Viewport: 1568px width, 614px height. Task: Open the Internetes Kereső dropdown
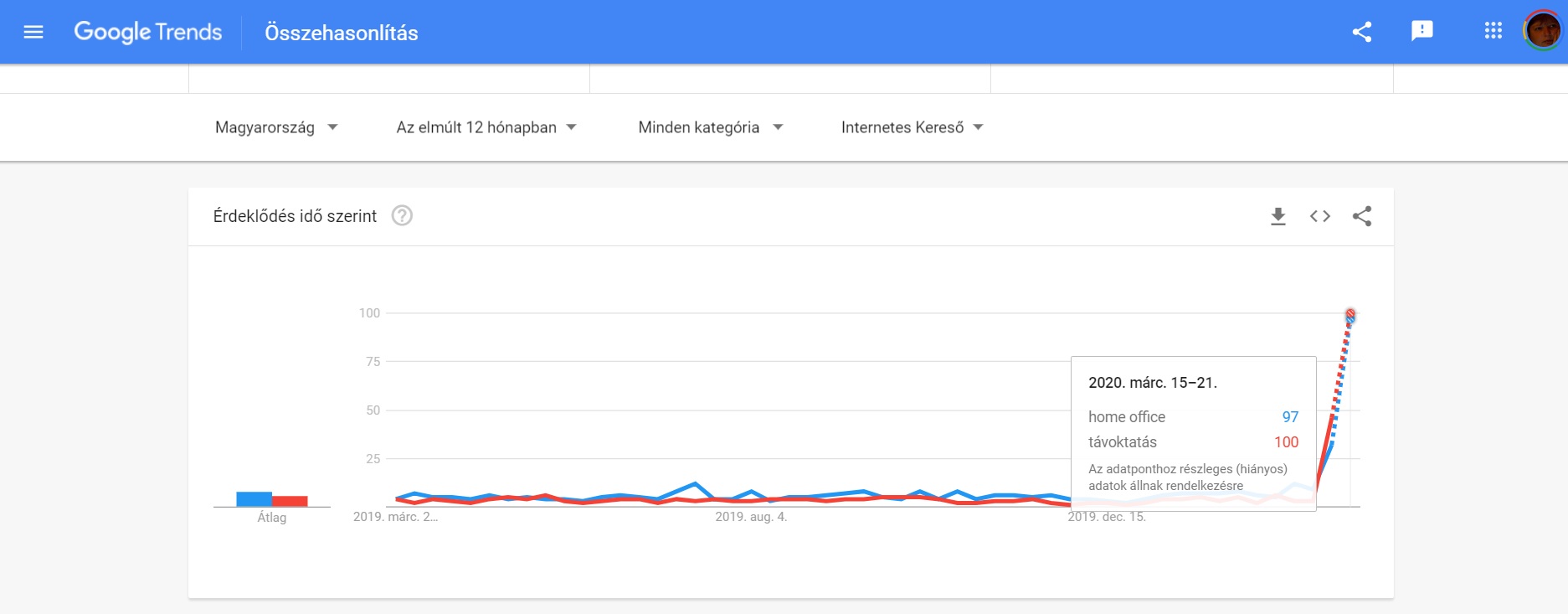pos(912,127)
